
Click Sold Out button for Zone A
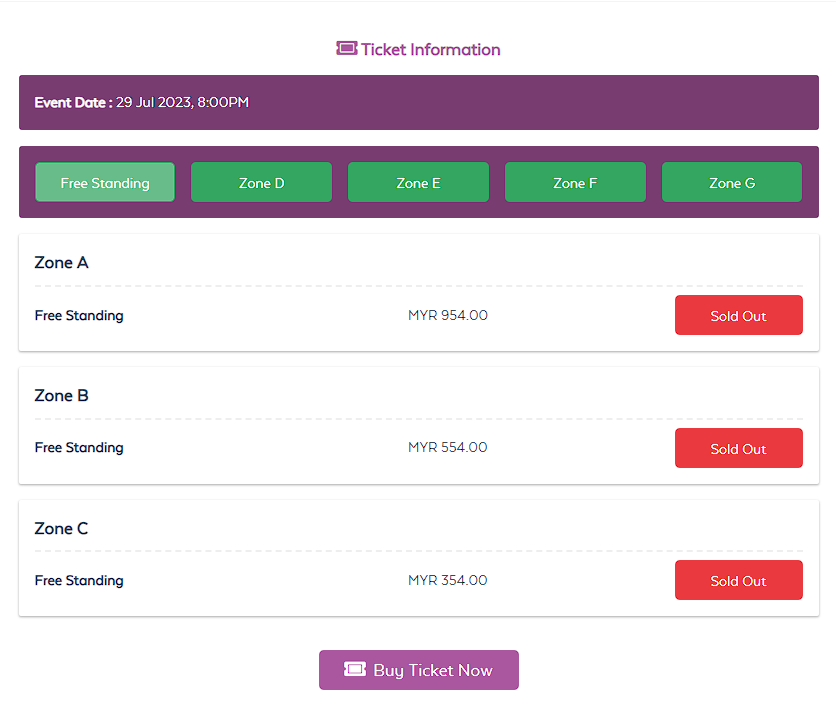(x=738, y=315)
